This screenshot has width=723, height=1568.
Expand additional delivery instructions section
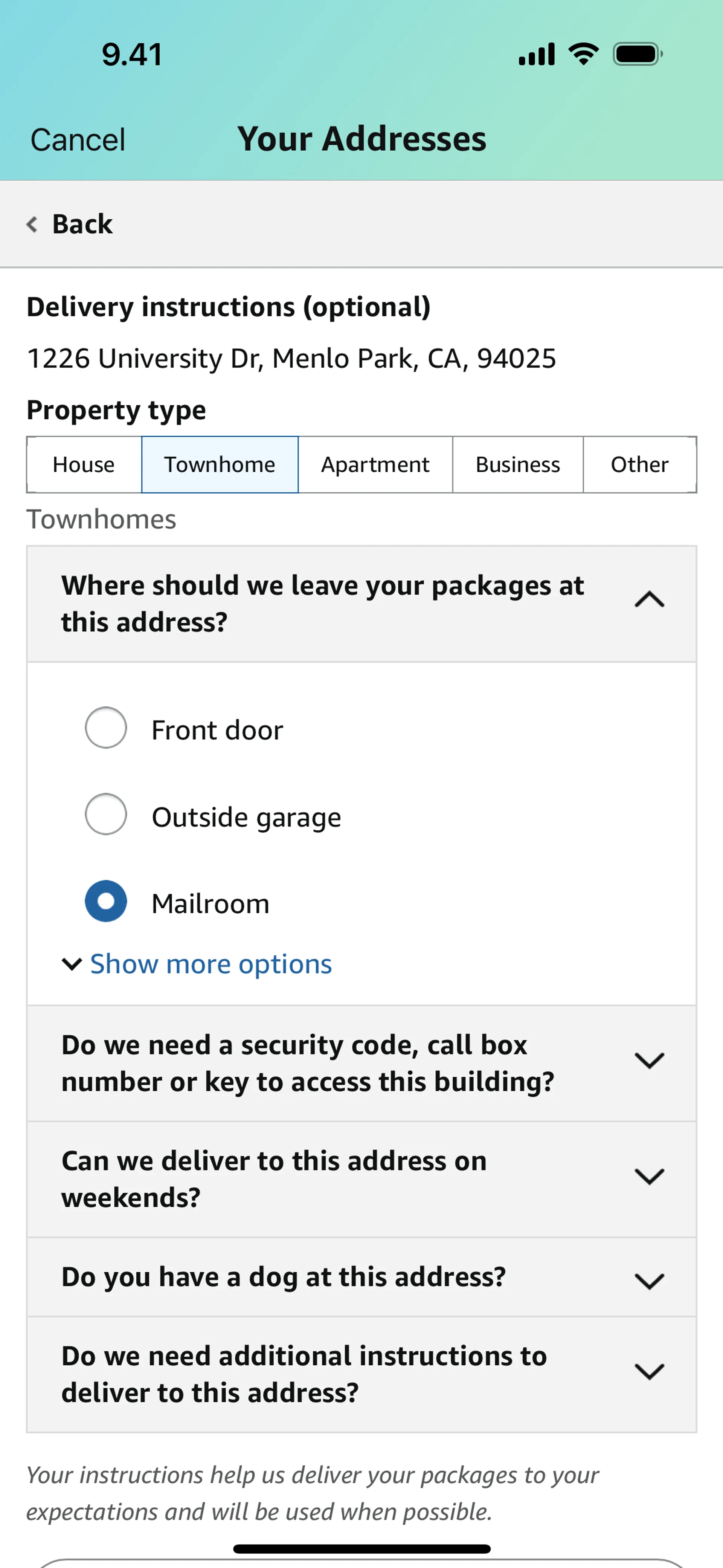(361, 1374)
